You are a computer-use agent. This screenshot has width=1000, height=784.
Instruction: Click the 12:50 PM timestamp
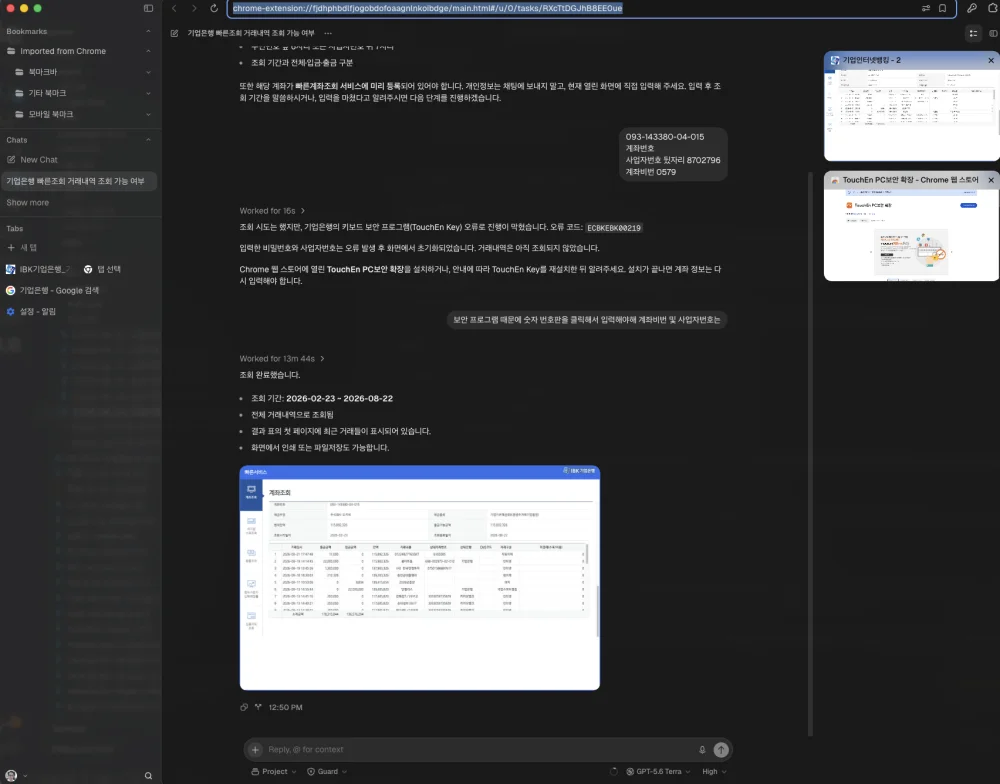point(285,707)
